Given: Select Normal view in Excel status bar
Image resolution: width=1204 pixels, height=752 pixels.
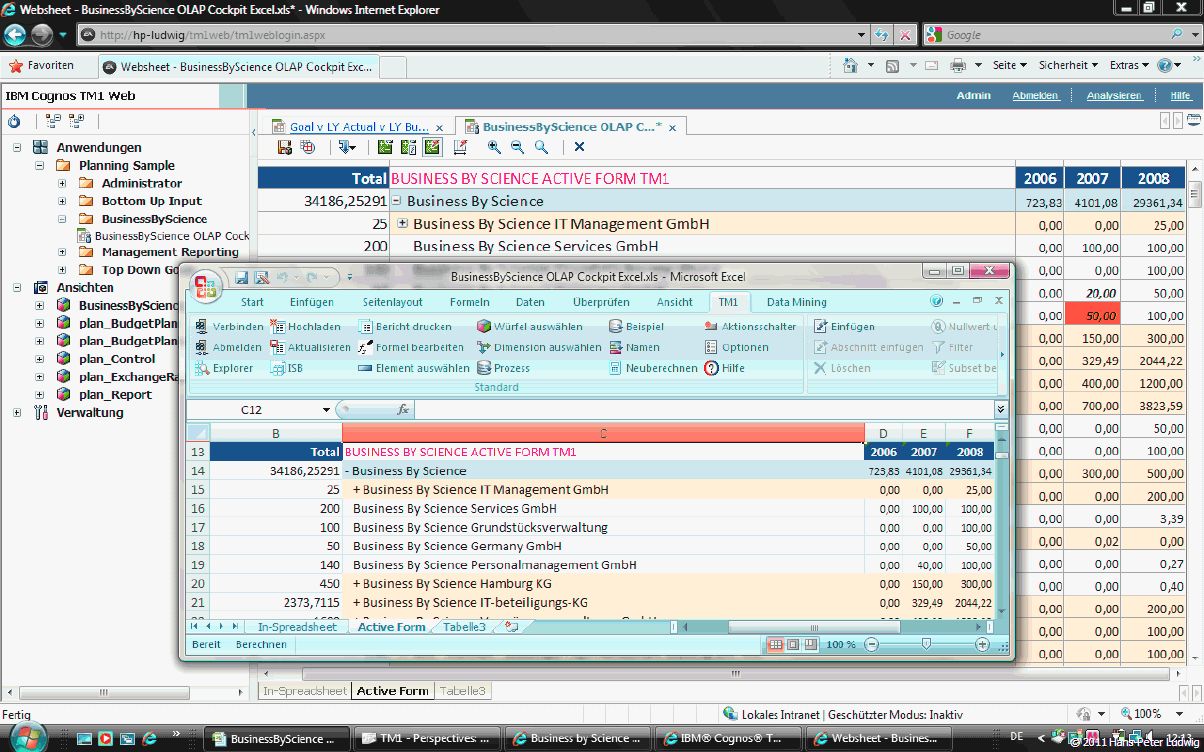Looking at the screenshot, I should 775,645.
